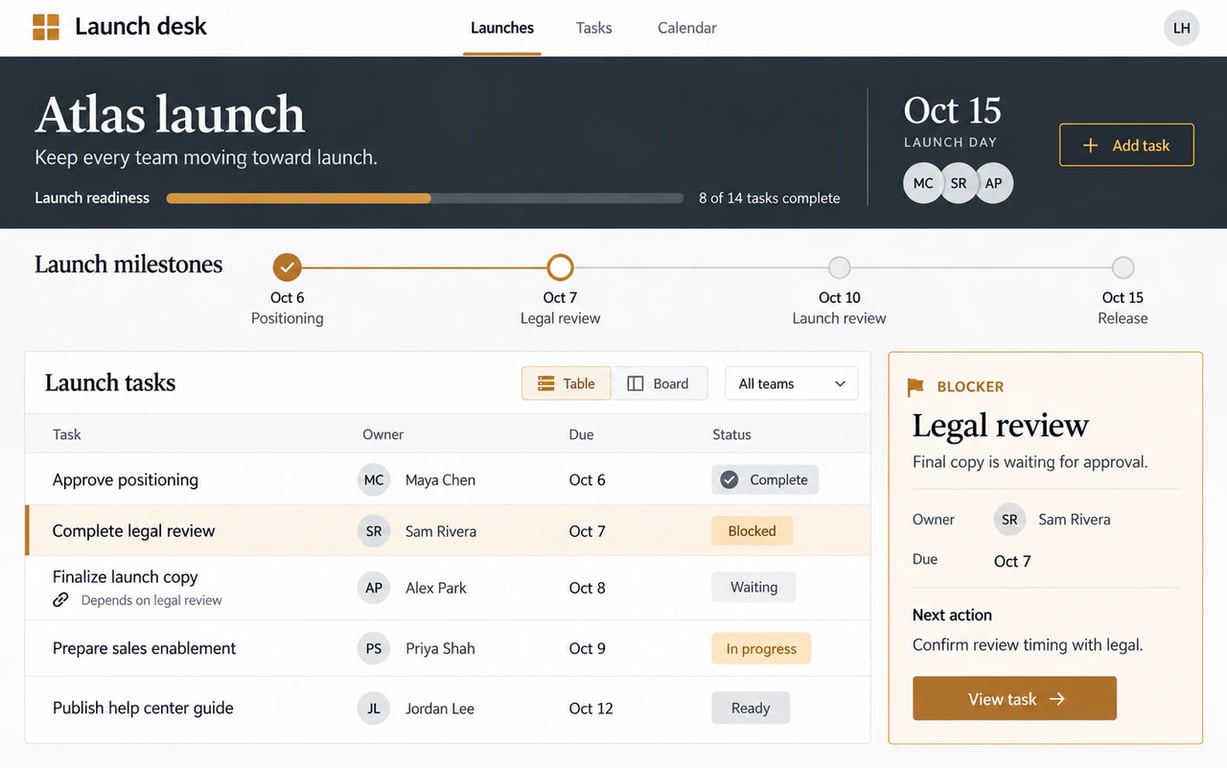The width and height of the screenshot is (1227, 768).
Task: Click the Status column header
Action: click(732, 434)
